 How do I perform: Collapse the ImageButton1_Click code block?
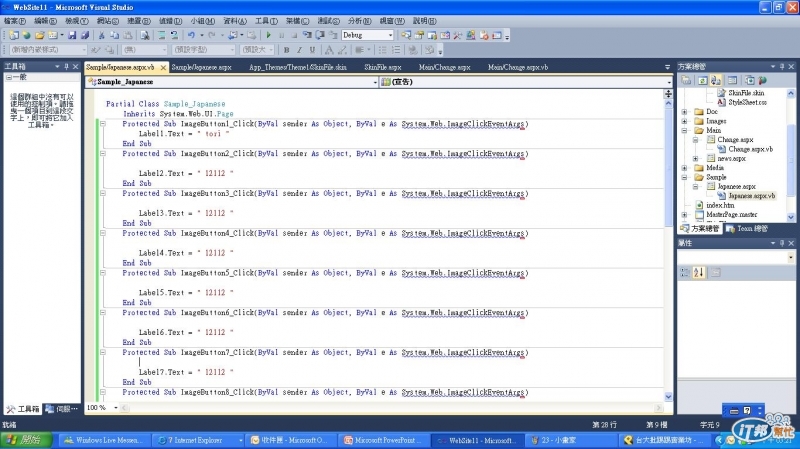[x=103, y=123]
